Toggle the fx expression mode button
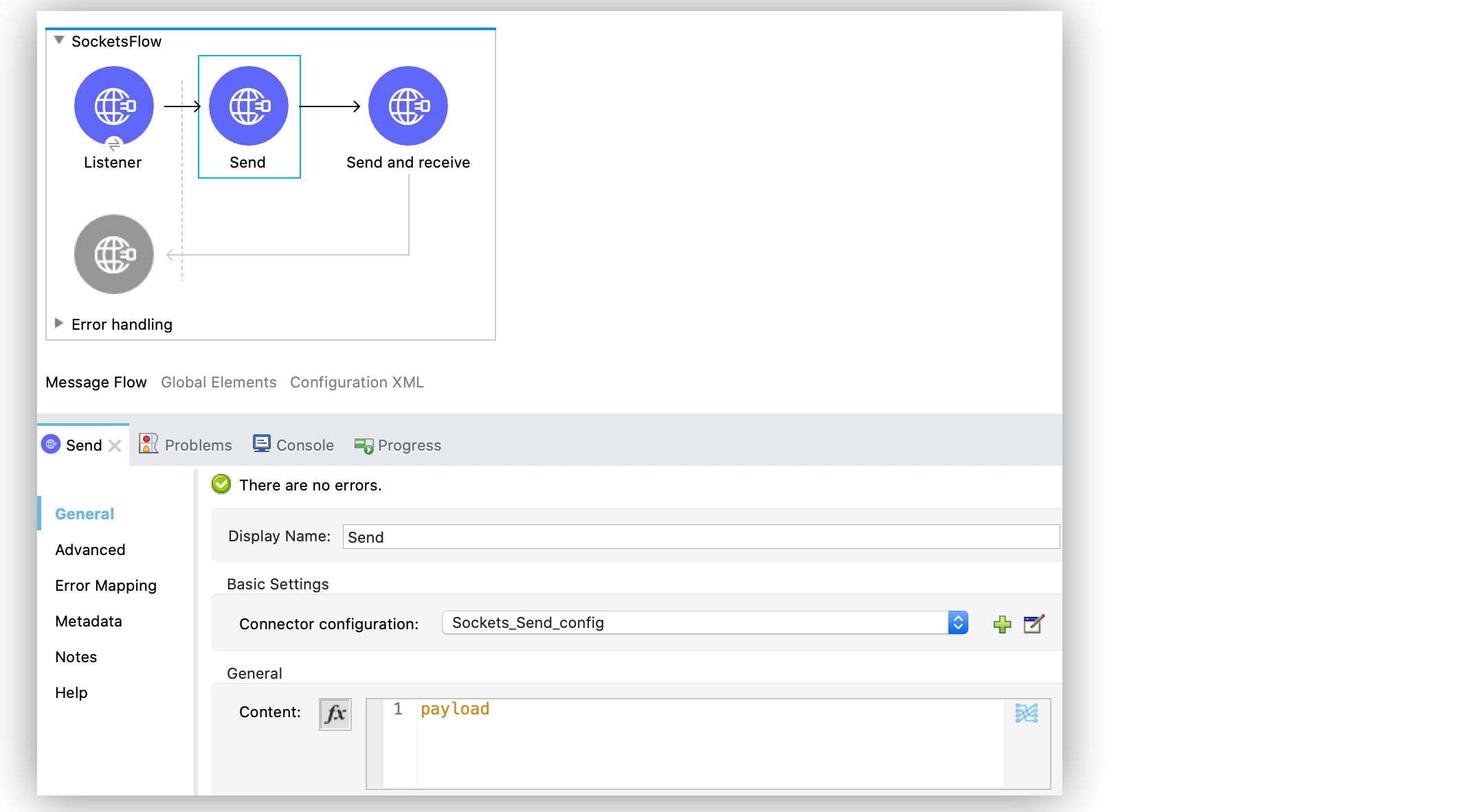The height and width of the screenshot is (812, 1472). coord(335,714)
